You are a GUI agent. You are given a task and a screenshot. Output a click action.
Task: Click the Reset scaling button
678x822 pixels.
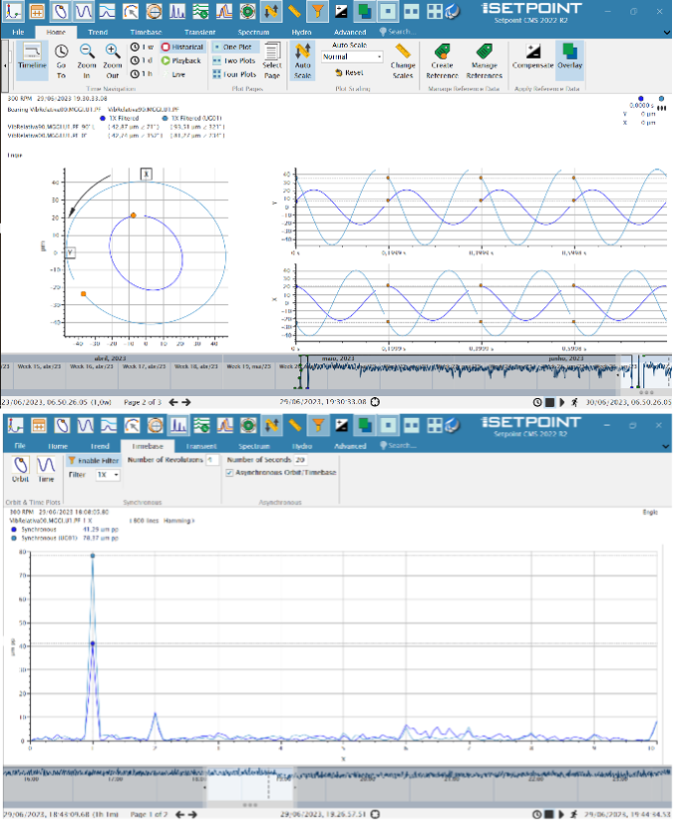350,73
